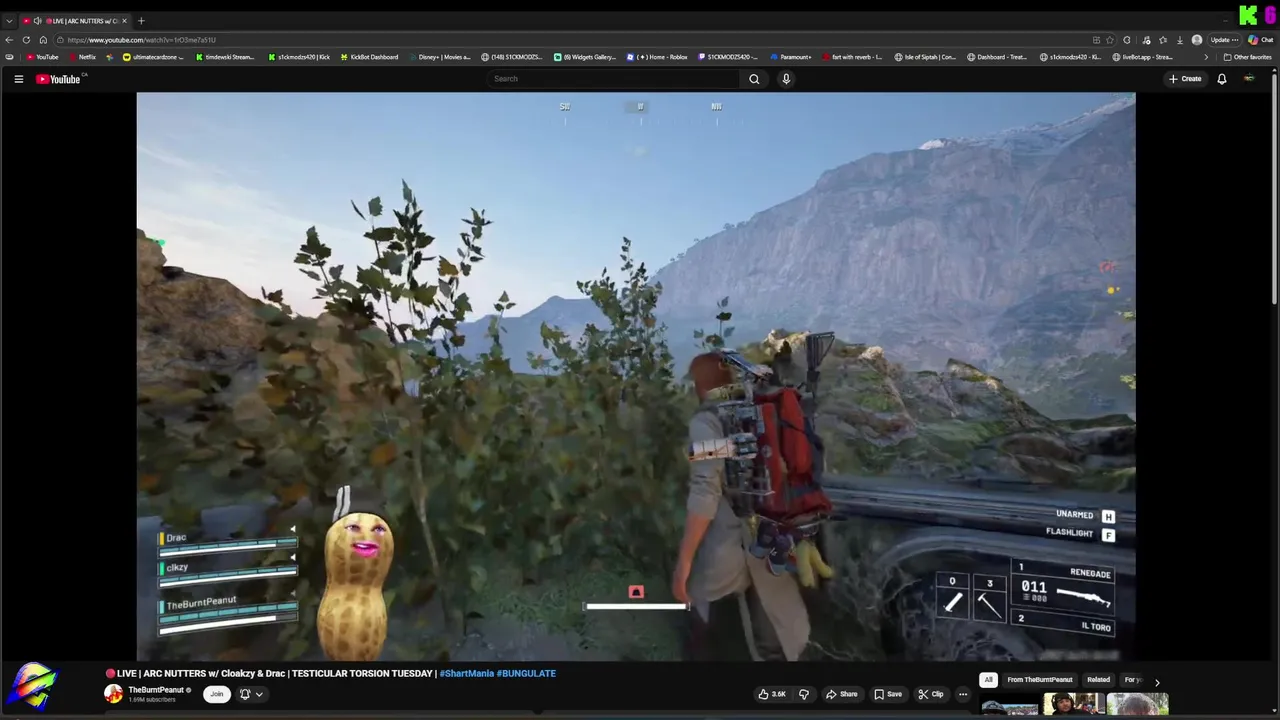Open the KickBot Dashboard bookmark
This screenshot has height=720, width=1280.
coord(369,57)
